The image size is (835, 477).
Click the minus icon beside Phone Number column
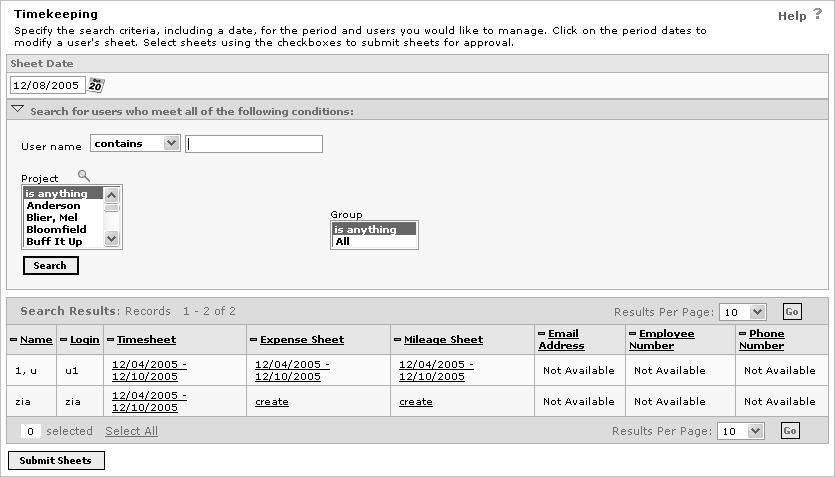(x=742, y=334)
